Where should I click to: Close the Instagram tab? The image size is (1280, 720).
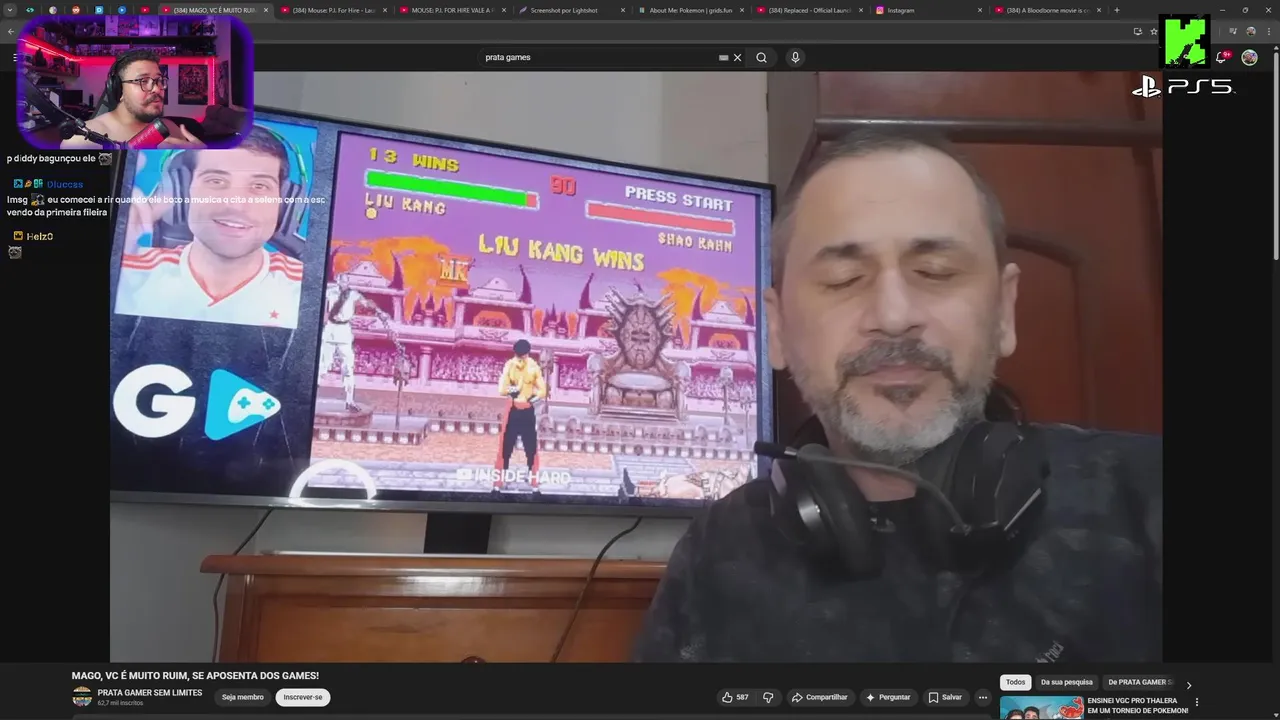pos(980,10)
